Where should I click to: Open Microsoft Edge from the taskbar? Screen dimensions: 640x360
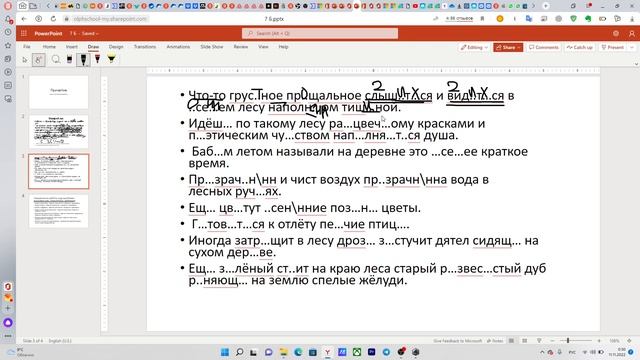point(298,352)
